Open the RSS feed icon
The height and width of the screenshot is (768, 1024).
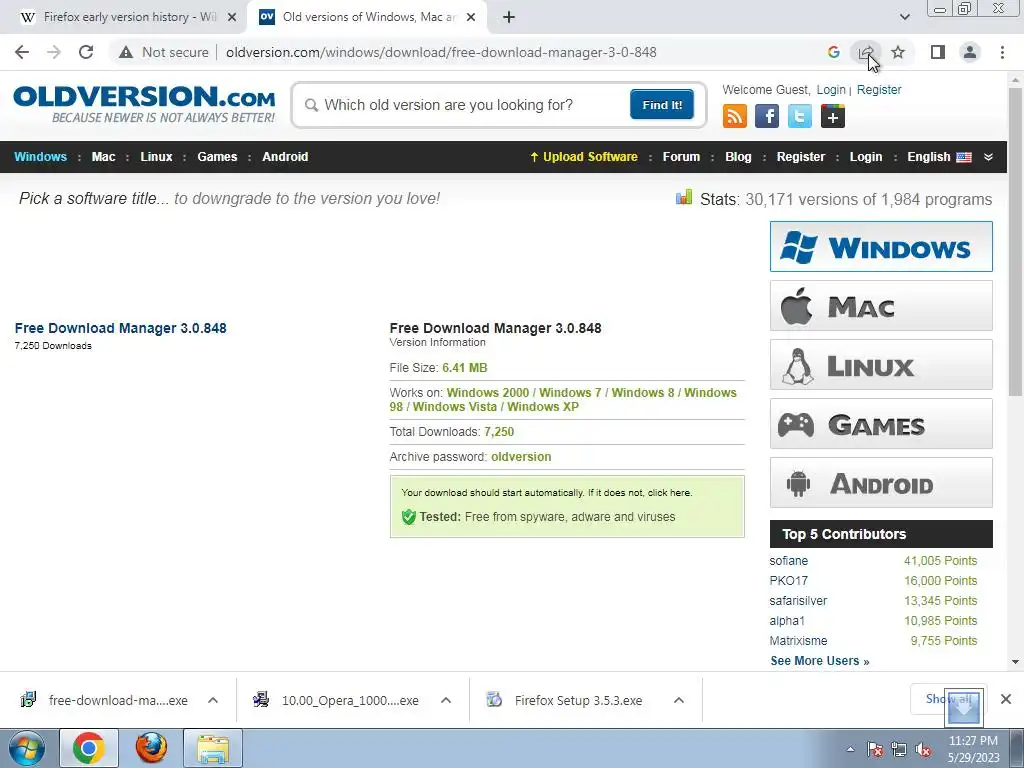click(734, 117)
